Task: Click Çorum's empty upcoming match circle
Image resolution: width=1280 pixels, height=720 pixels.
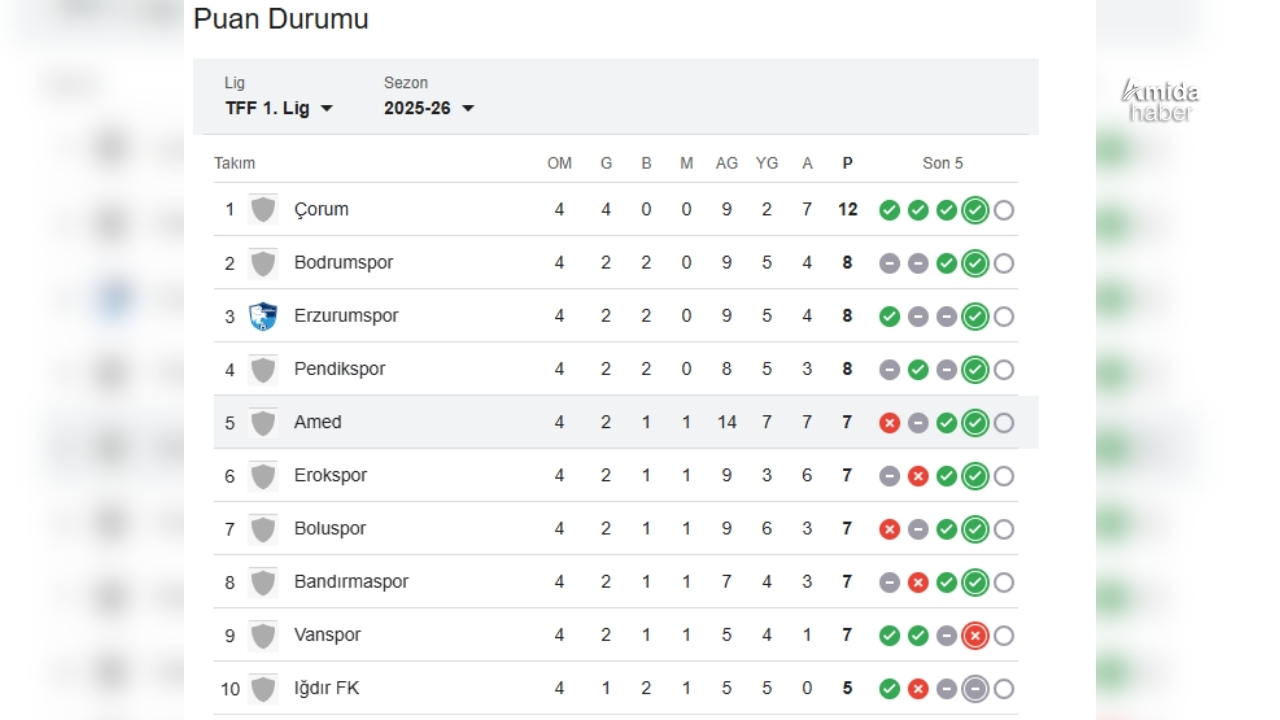Action: pyautogui.click(x=1004, y=210)
